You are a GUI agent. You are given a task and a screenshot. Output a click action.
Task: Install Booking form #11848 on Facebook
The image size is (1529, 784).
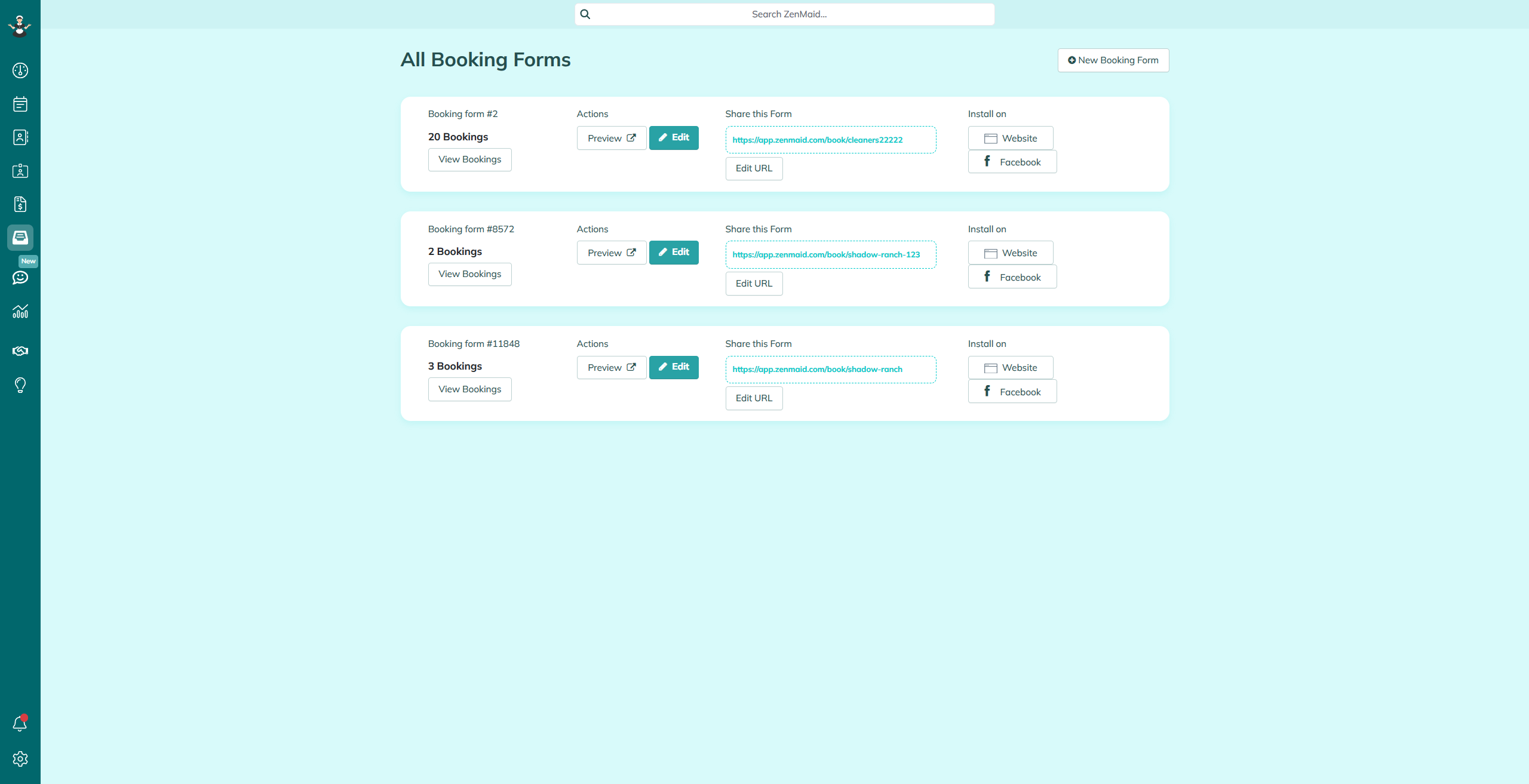(1012, 392)
